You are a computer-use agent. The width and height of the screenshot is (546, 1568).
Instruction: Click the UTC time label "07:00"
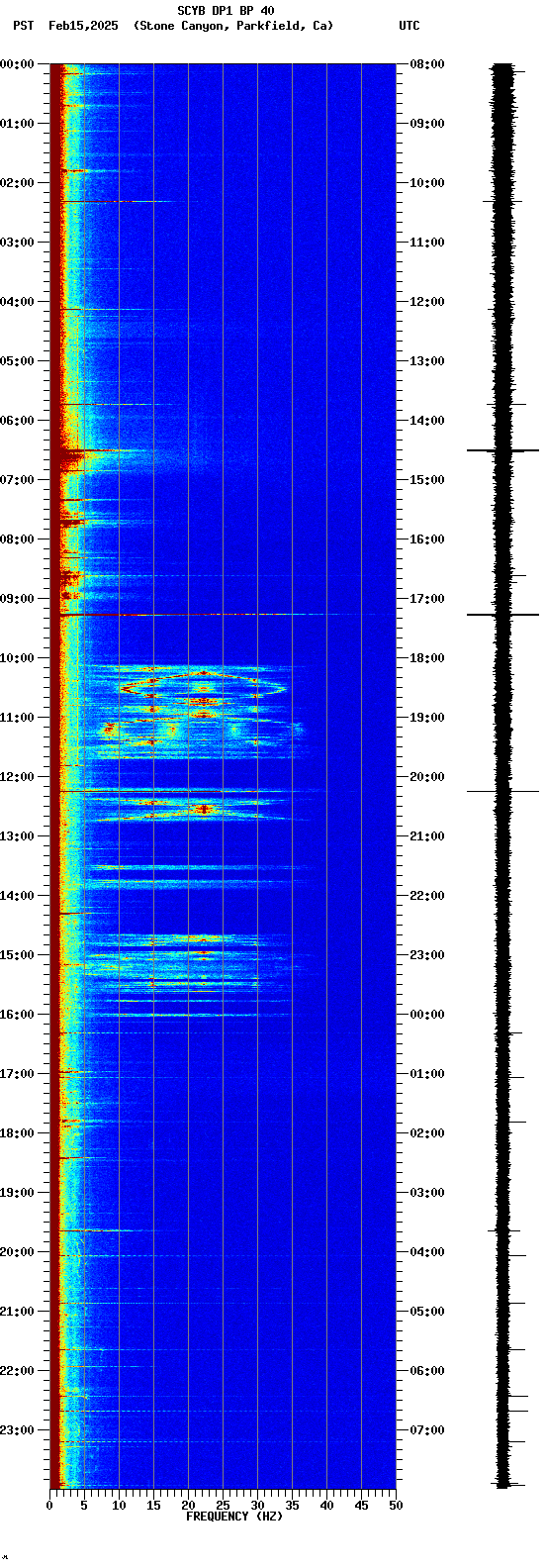click(x=427, y=1430)
